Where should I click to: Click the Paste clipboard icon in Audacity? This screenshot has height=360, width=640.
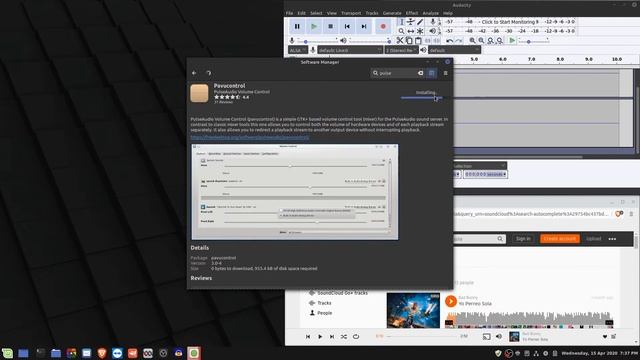[x=418, y=41]
